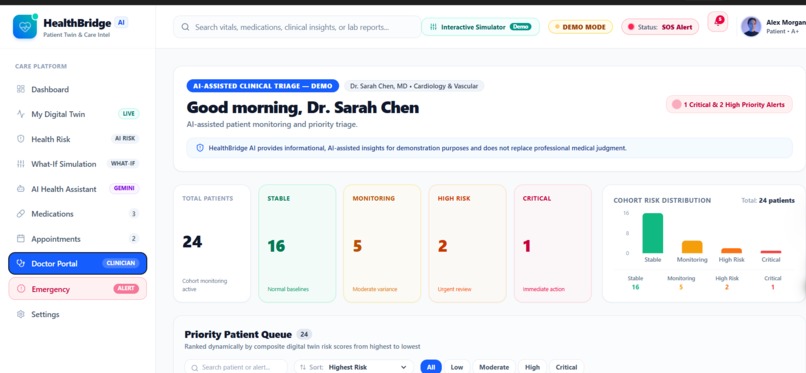Click the Appointments count badge 2

(x=134, y=239)
